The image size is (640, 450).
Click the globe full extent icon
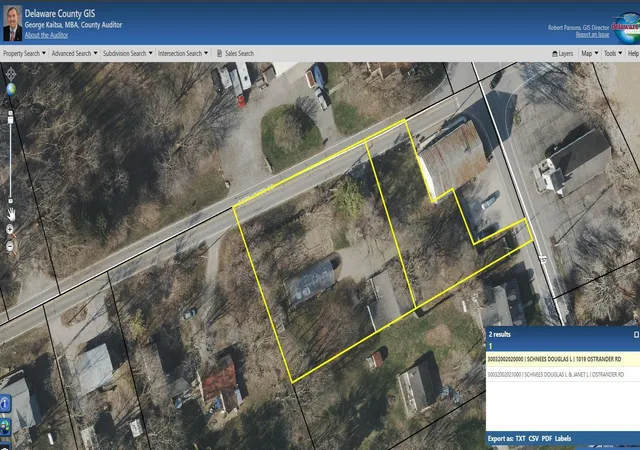(x=11, y=89)
